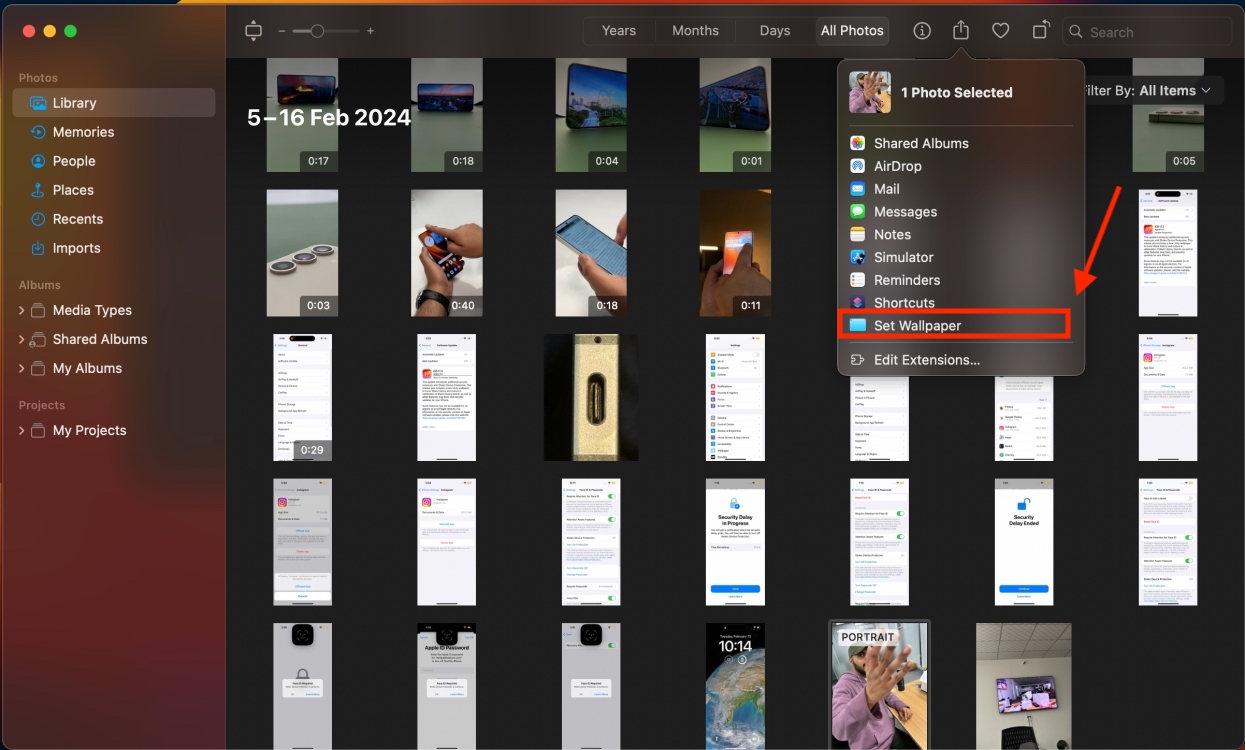The width and height of the screenshot is (1245, 750).
Task: Switch to the Years view
Action: (618, 30)
